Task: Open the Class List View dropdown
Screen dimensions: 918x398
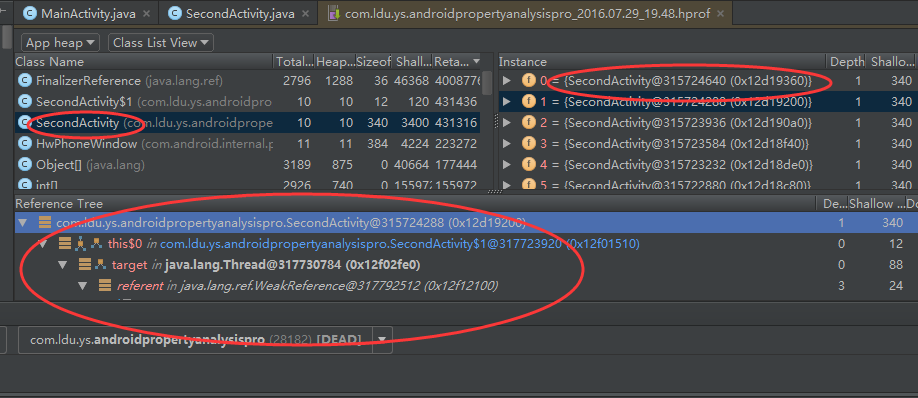Action: tap(160, 43)
